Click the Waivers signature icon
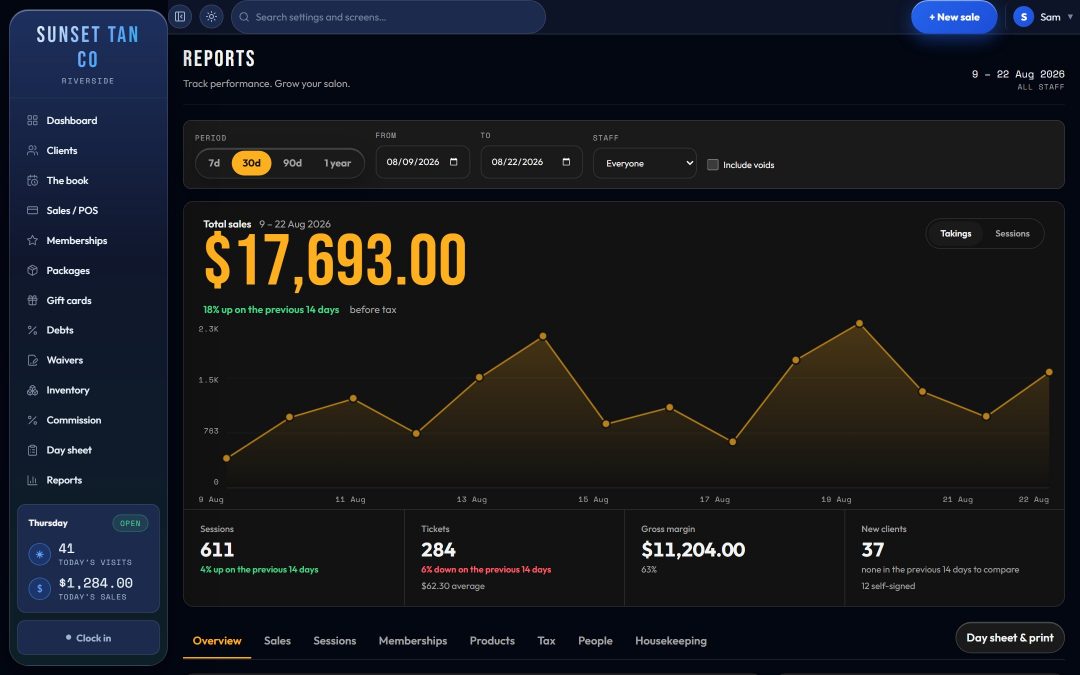This screenshot has width=1080, height=675. (x=32, y=360)
